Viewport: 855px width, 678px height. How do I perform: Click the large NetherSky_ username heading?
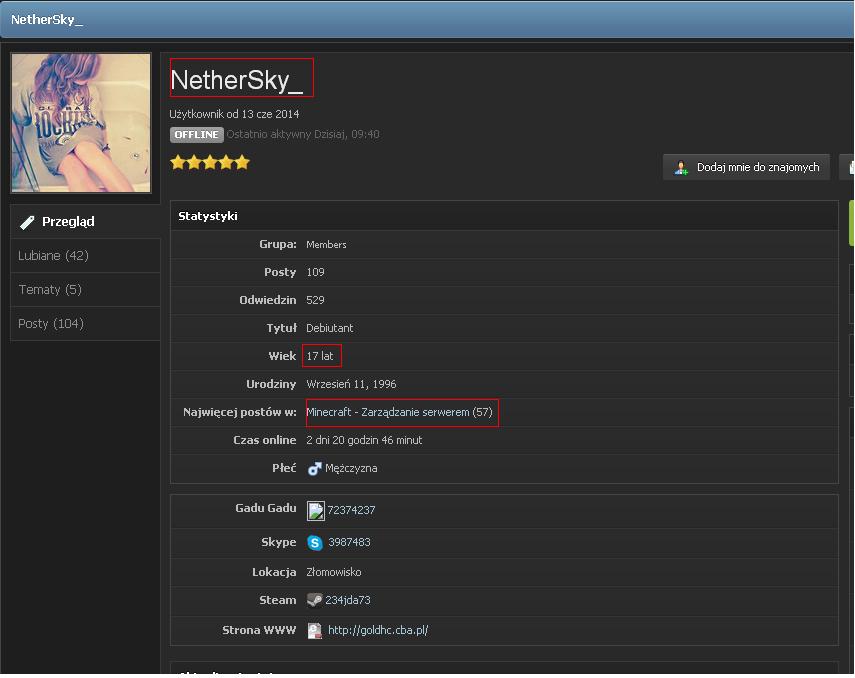(236, 80)
